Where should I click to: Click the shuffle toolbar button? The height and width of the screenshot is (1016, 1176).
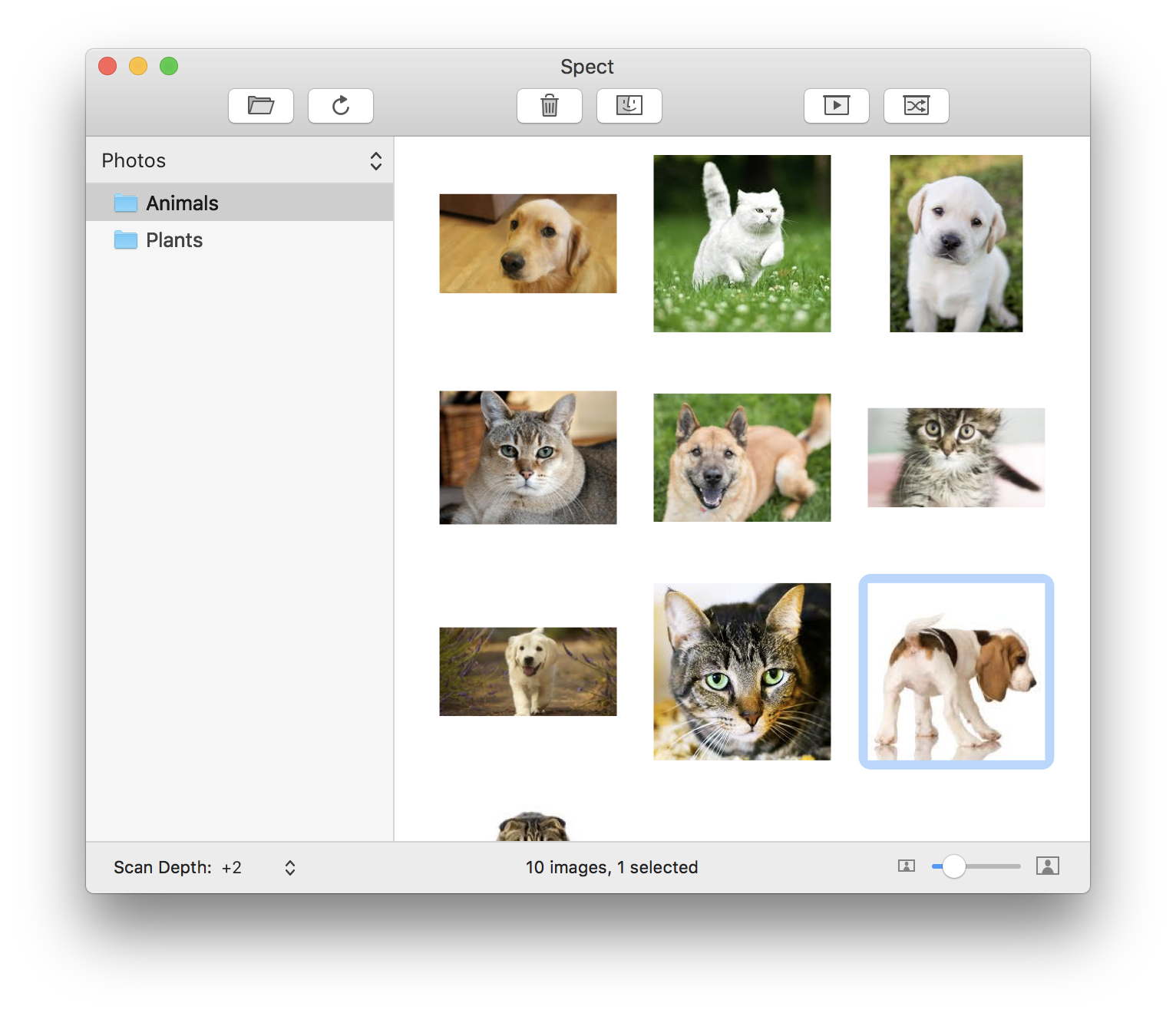pos(917,106)
